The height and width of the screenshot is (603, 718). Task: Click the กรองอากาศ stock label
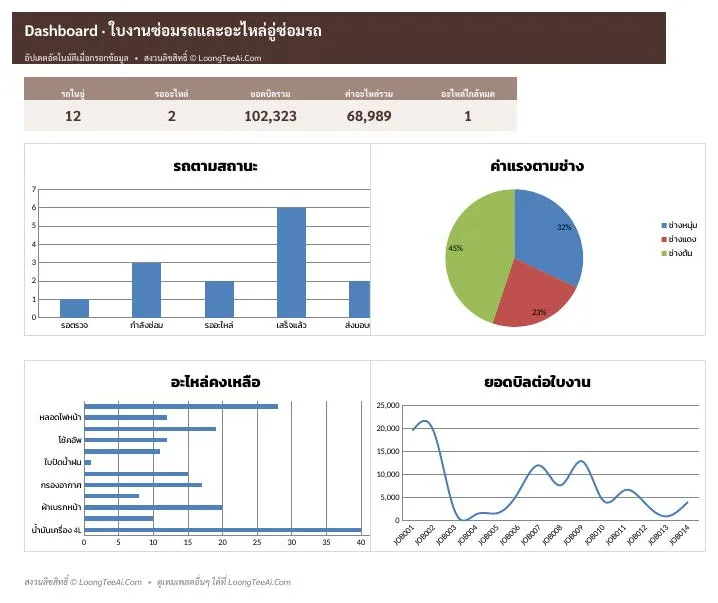[x=61, y=485]
